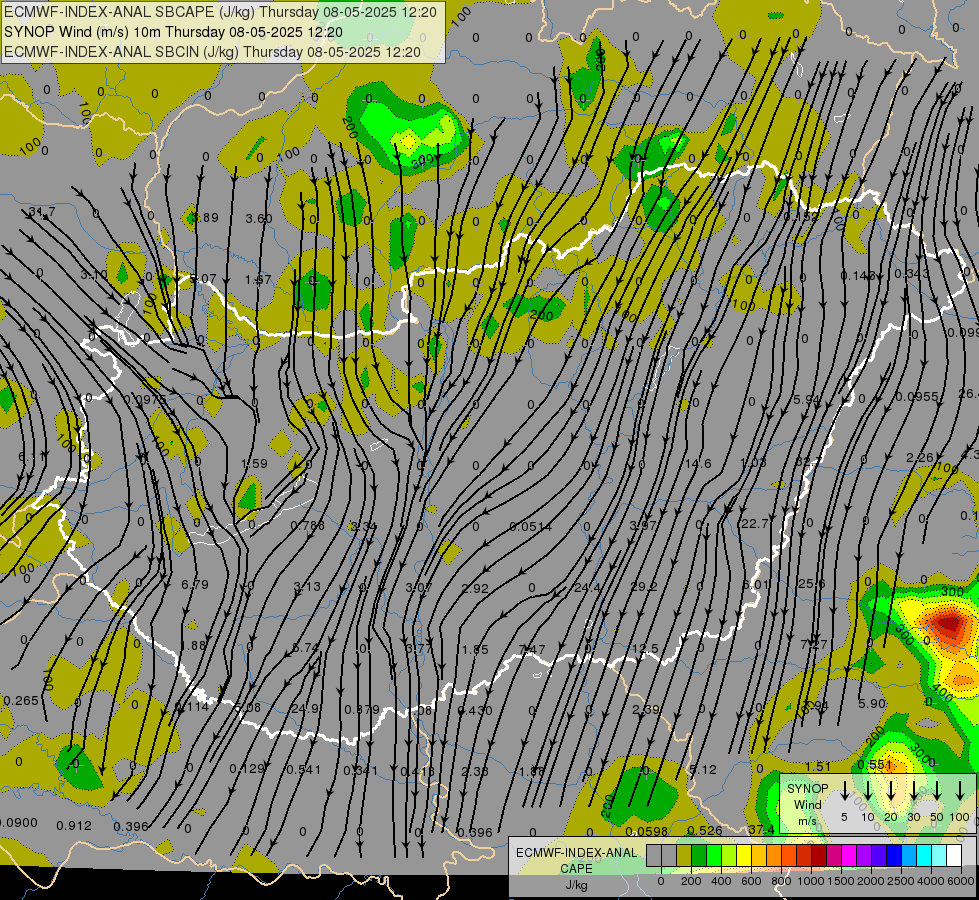
Task: Click the 0.879 value on the map
Action: [362, 710]
